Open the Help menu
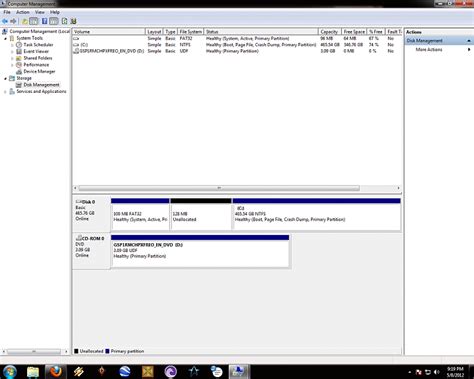 [x=55, y=12]
